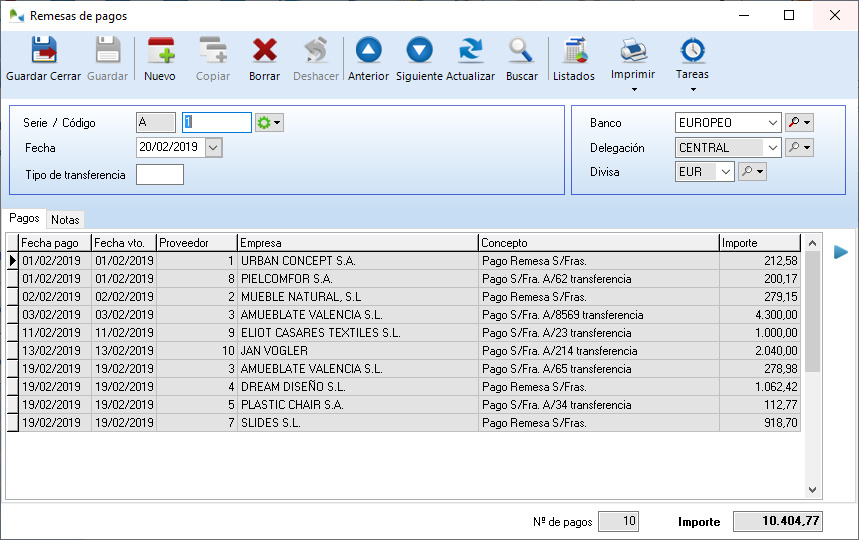The width and height of the screenshot is (859, 540).
Task: Select the Pagos tab
Action: tap(25, 218)
